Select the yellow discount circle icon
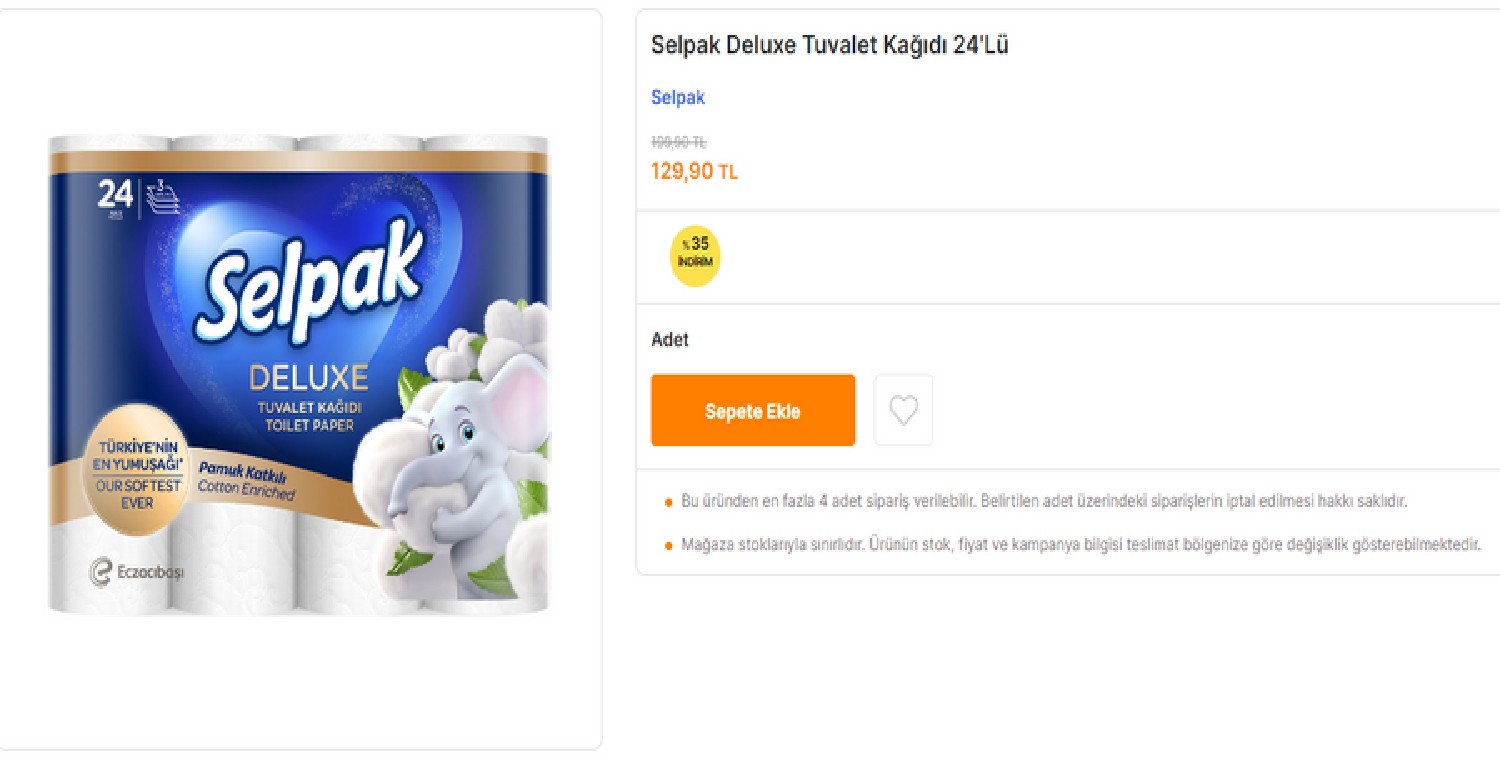1500x775 pixels. point(694,256)
